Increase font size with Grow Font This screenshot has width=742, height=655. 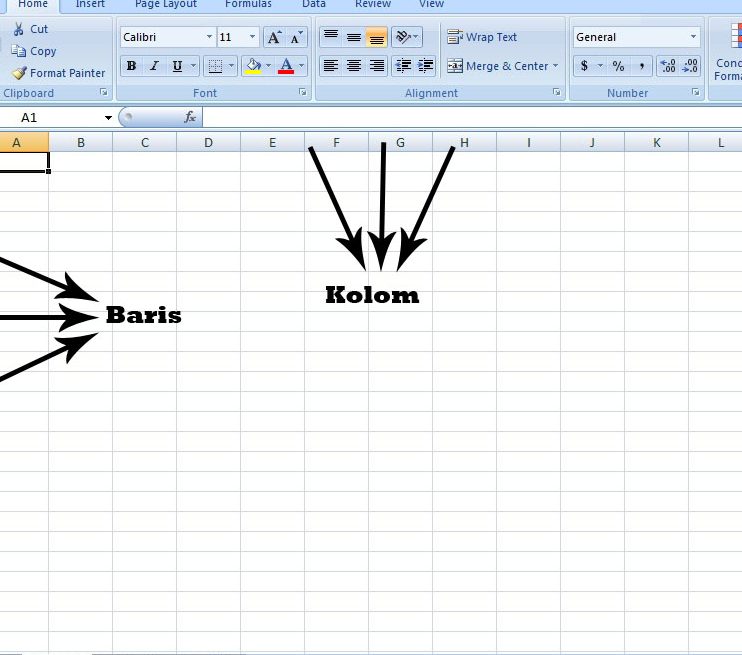coord(274,37)
